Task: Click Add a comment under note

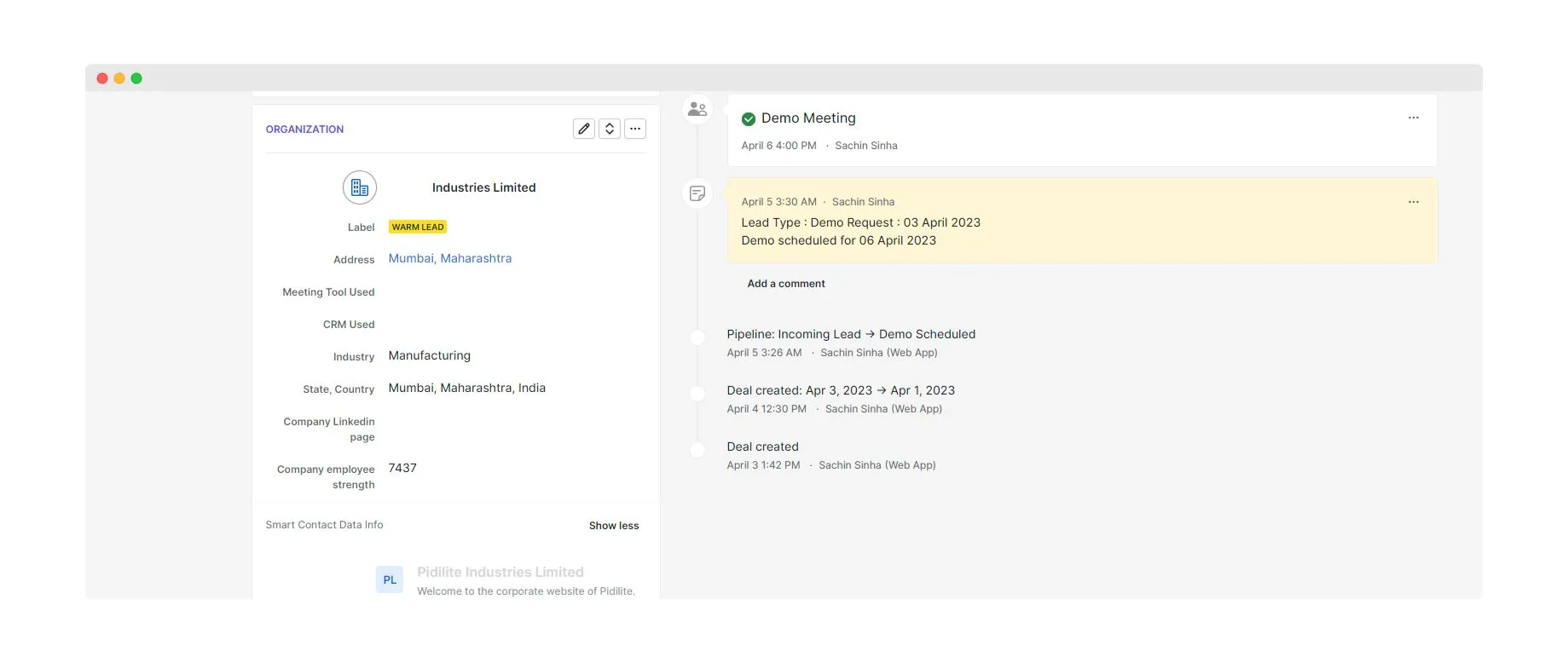Action: tap(786, 284)
